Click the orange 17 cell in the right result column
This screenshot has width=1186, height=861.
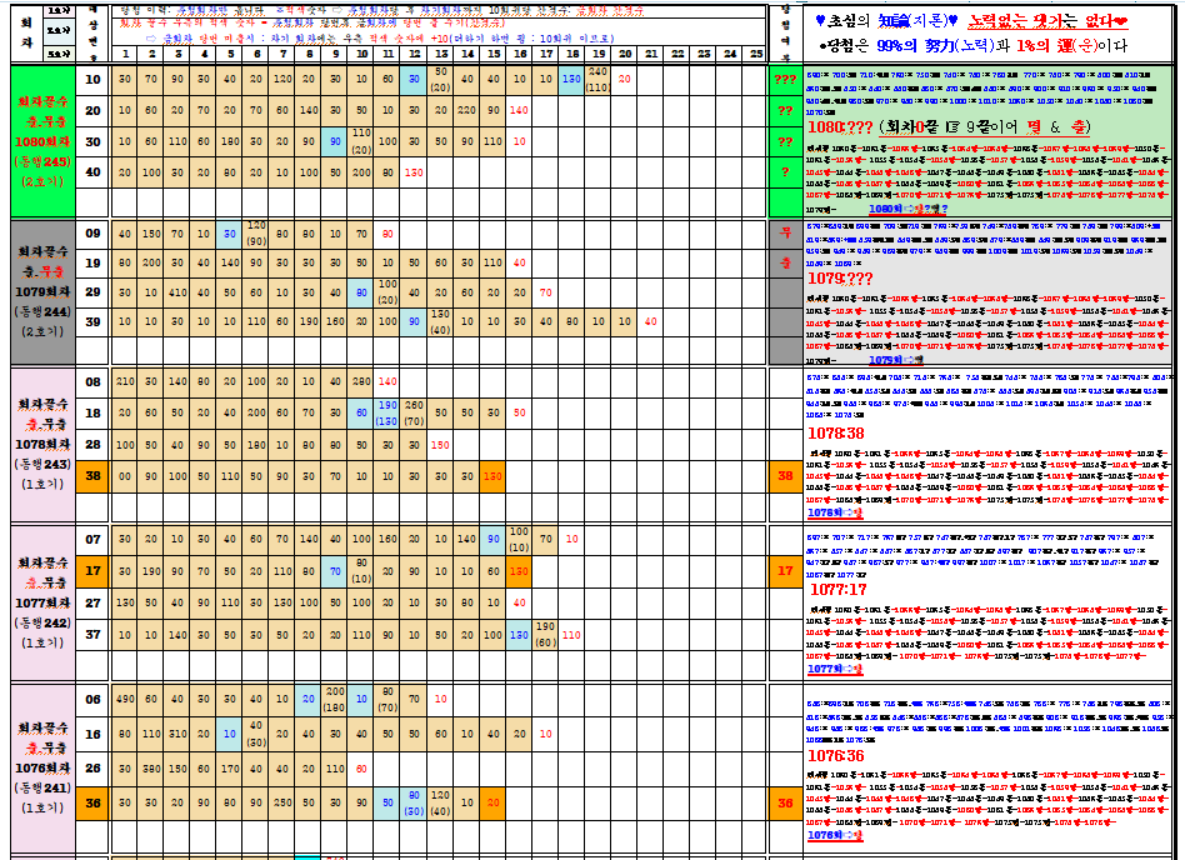point(785,571)
